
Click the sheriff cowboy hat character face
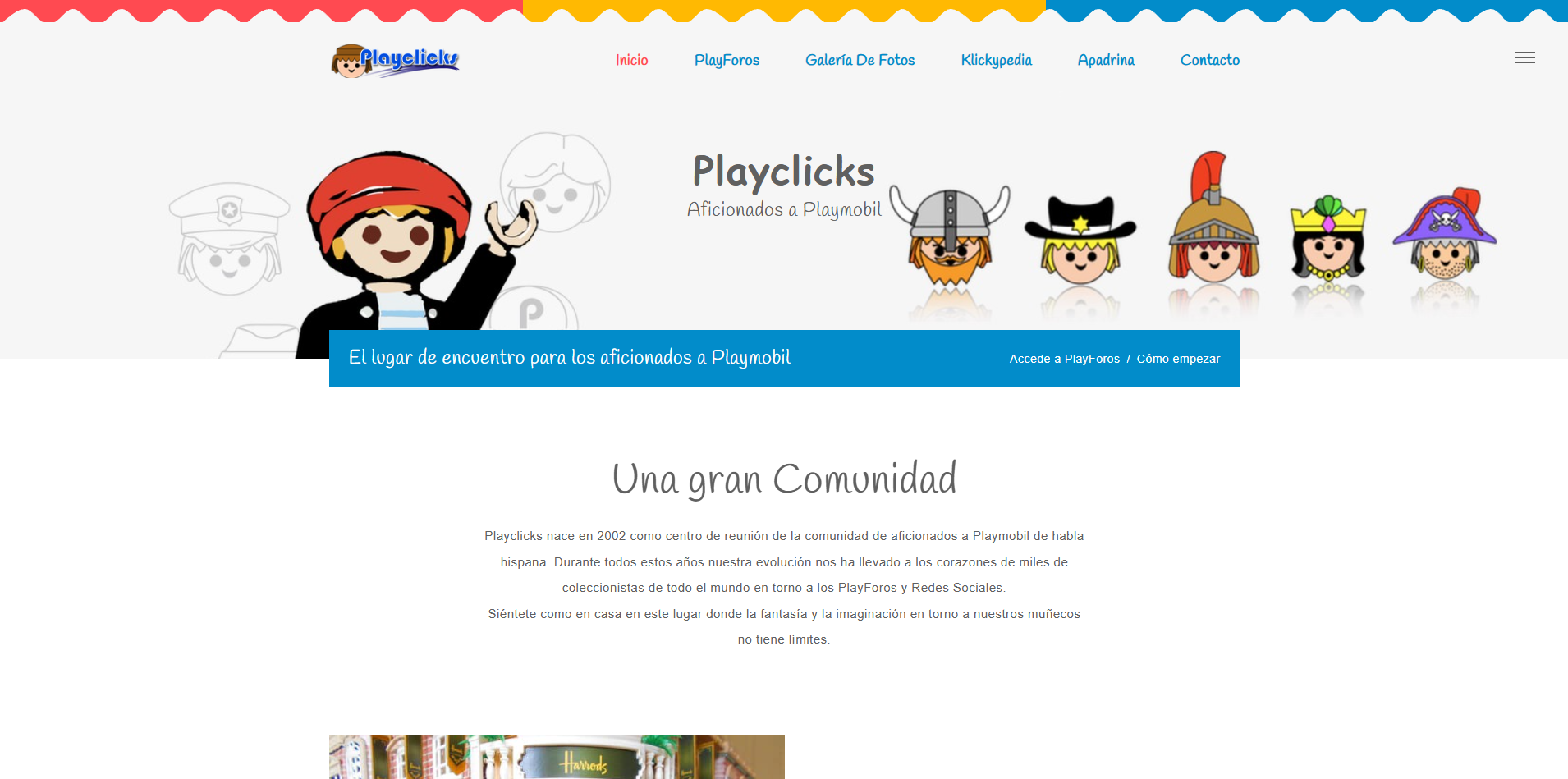tap(1080, 240)
